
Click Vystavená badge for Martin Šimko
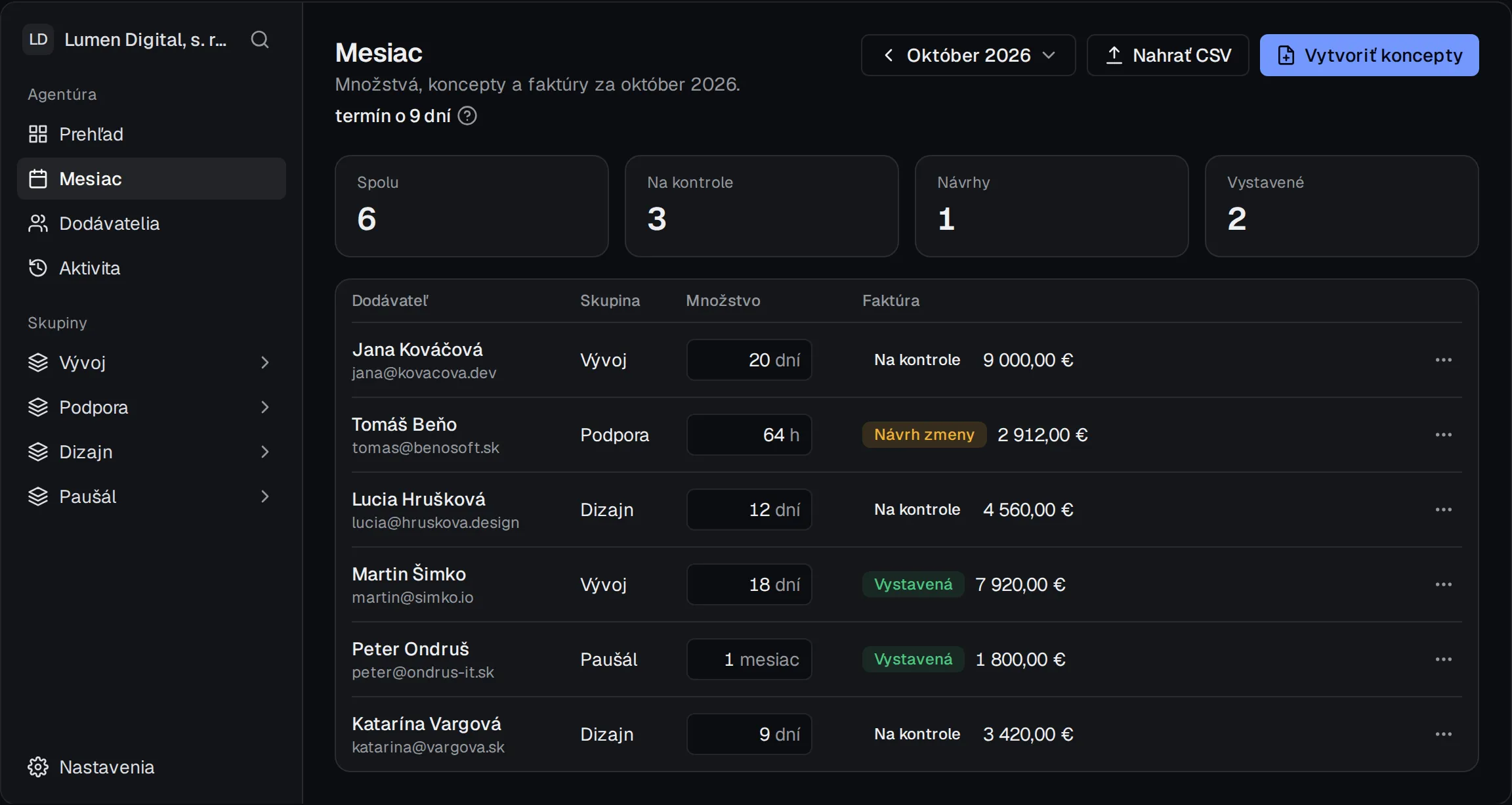913,584
